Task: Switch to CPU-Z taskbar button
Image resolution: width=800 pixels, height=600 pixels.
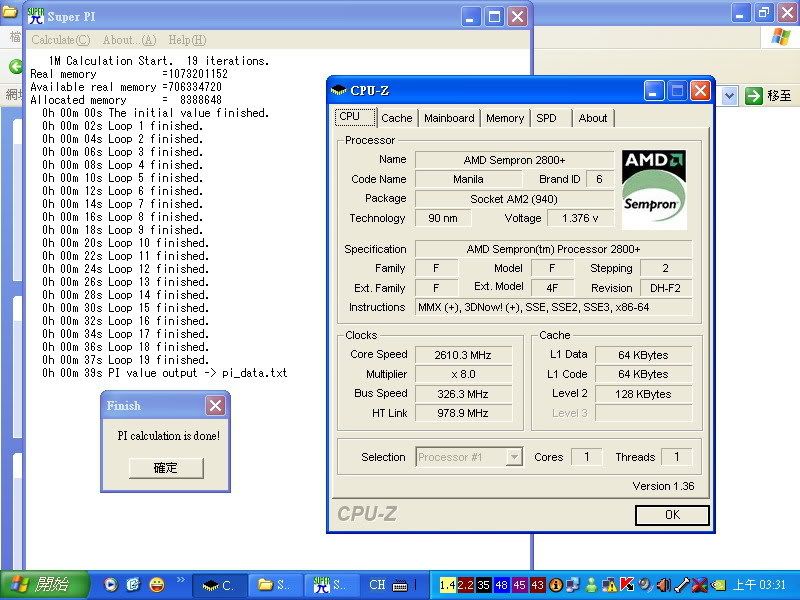Action: (220, 585)
